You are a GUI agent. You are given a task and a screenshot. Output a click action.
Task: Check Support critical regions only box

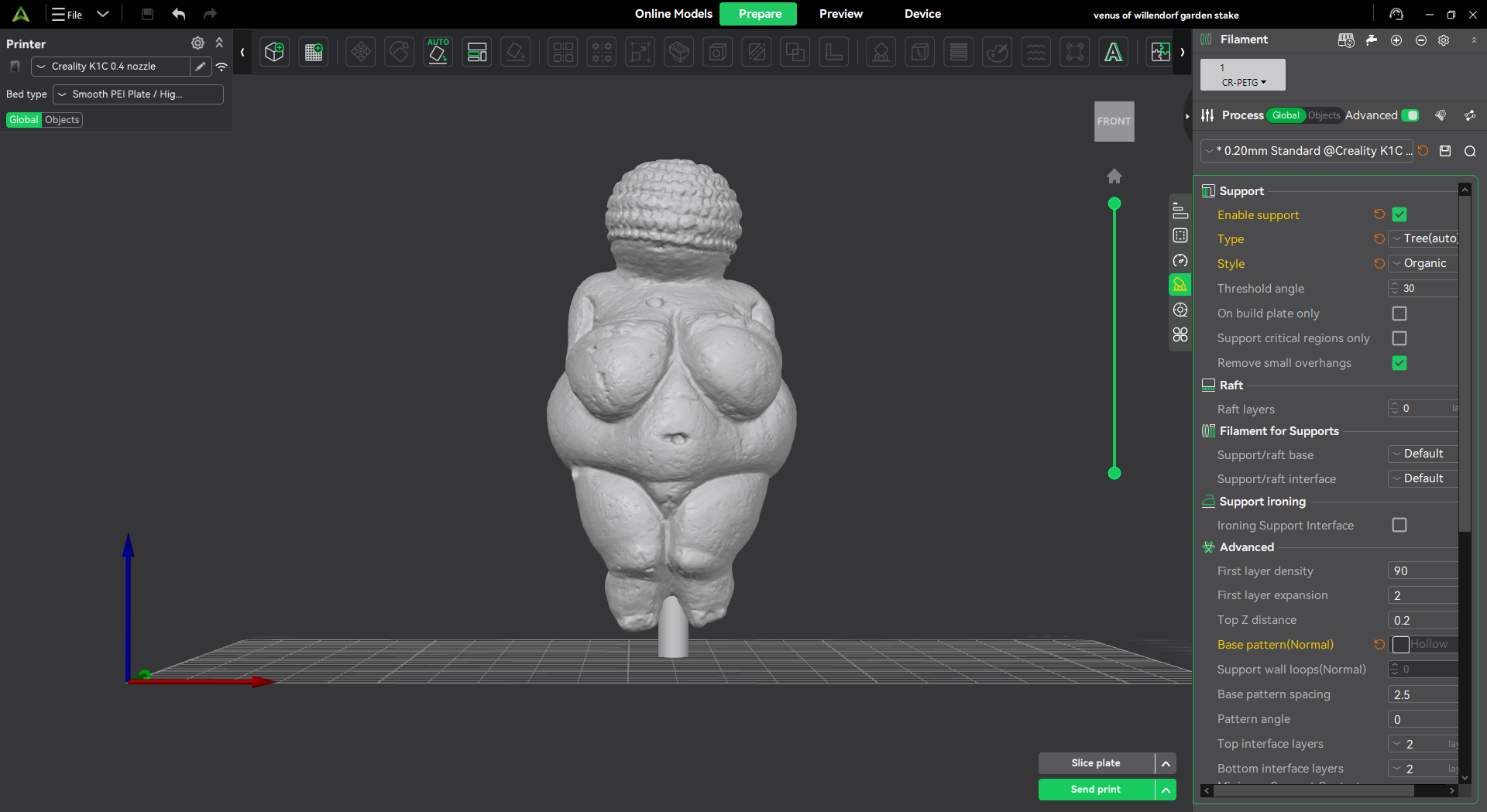click(x=1399, y=338)
